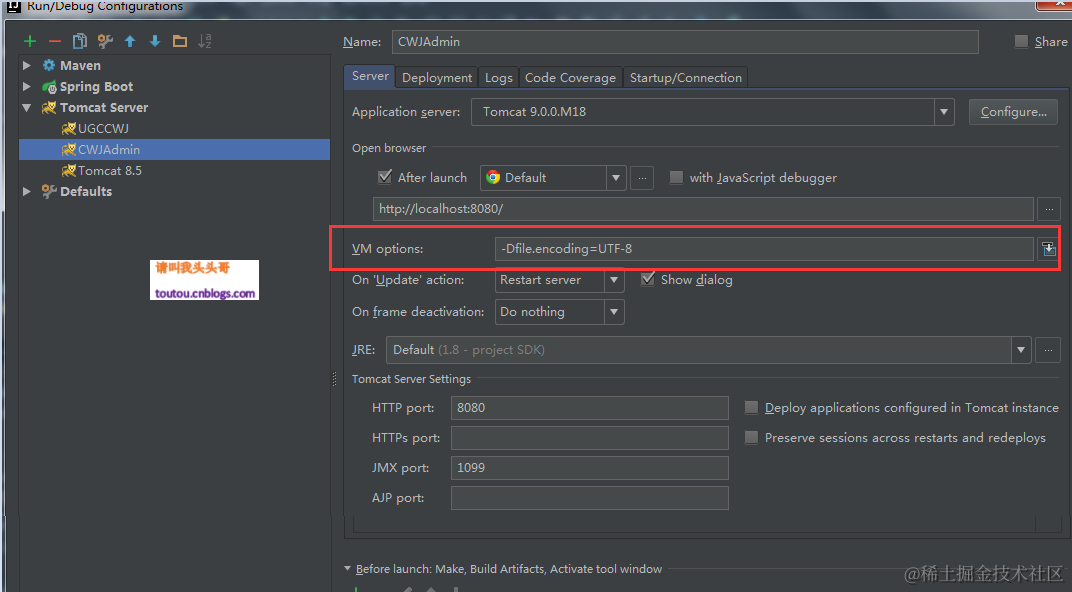Uncheck the After launch checkbox
The height and width of the screenshot is (592, 1072).
coord(385,177)
